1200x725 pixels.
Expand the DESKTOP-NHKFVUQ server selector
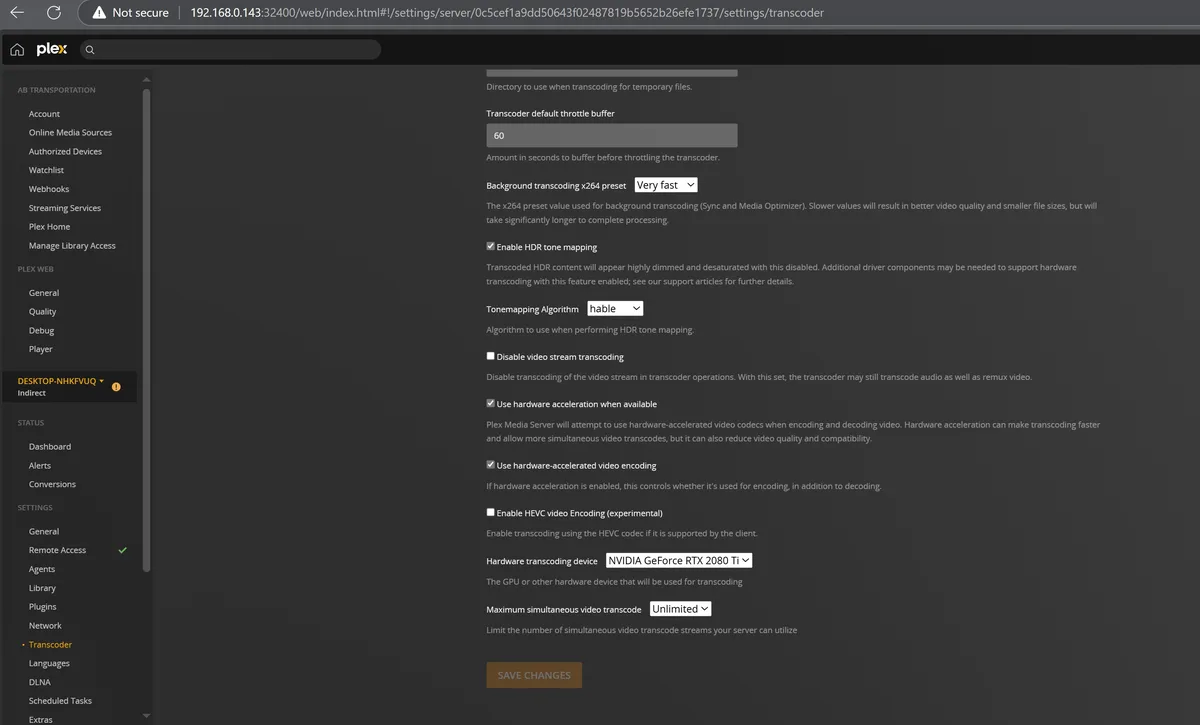coord(61,381)
